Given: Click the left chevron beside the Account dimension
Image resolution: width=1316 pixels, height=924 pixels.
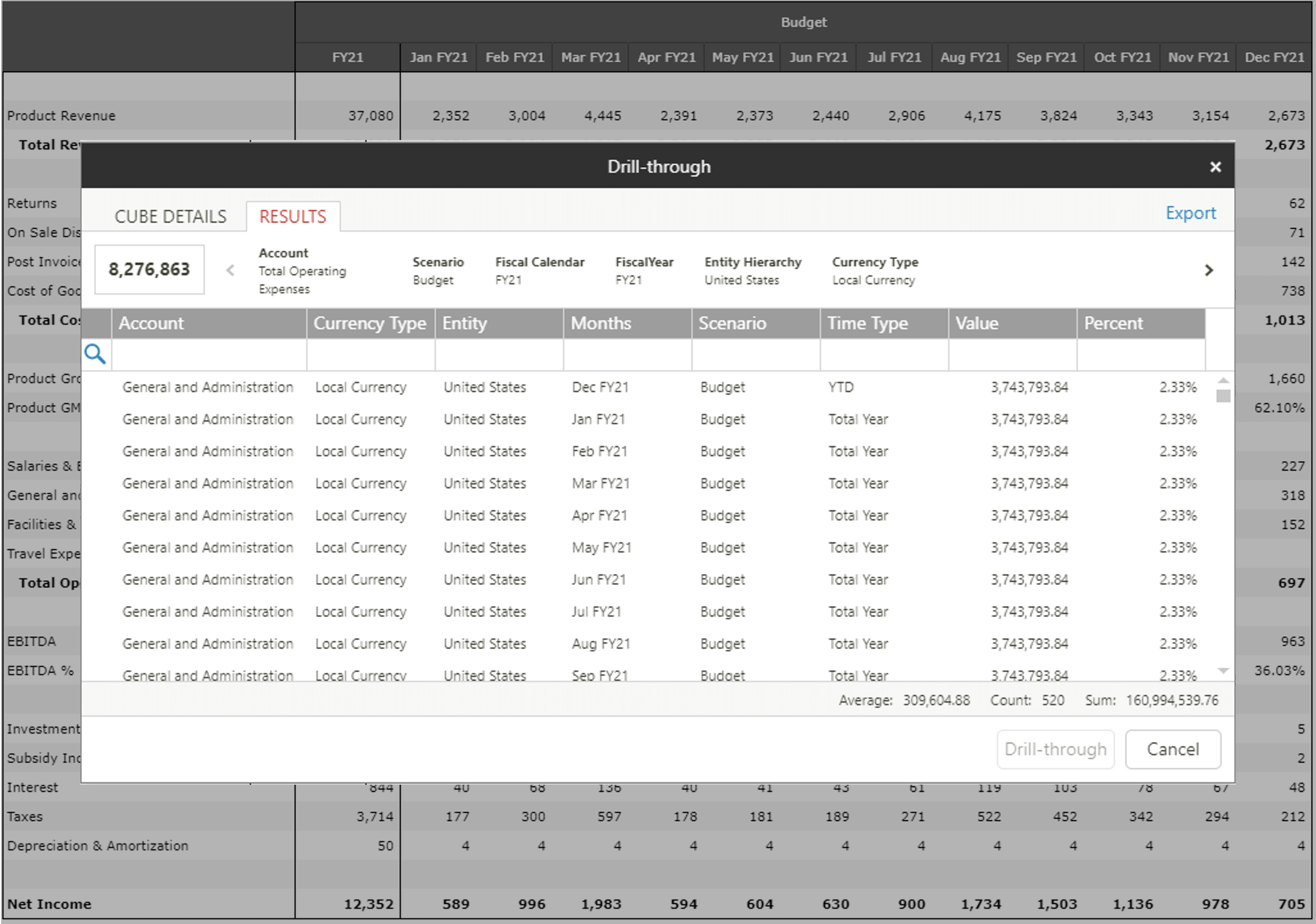Looking at the screenshot, I should [230, 270].
